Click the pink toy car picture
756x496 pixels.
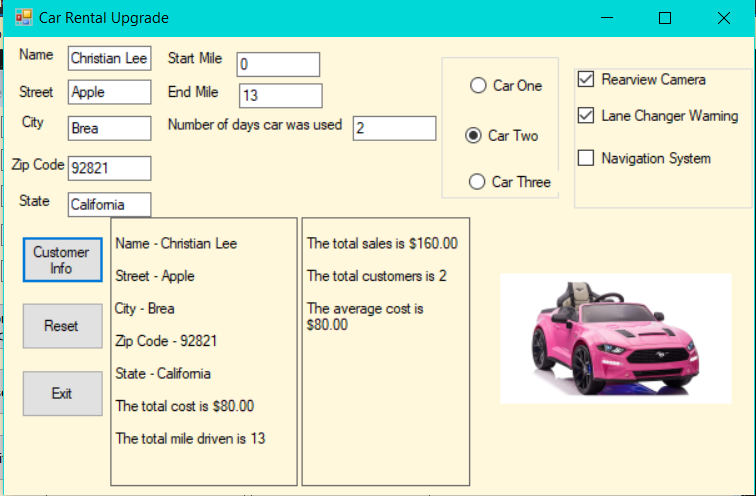pos(615,339)
